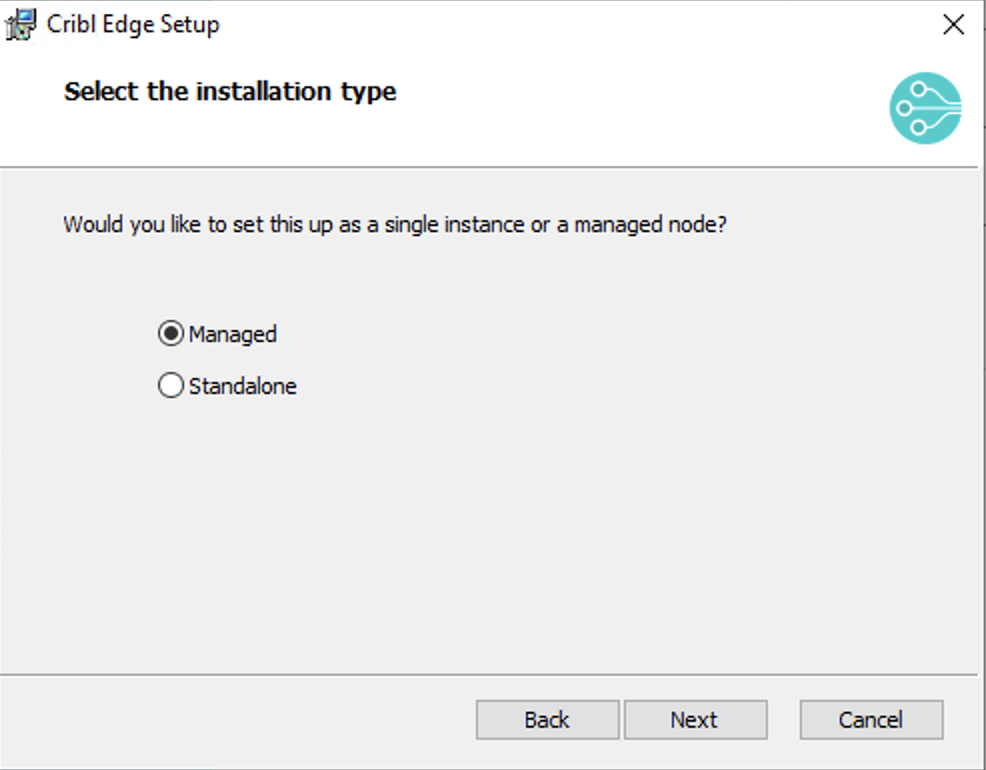986x770 pixels.
Task: Go to the previous step with Back
Action: (546, 719)
